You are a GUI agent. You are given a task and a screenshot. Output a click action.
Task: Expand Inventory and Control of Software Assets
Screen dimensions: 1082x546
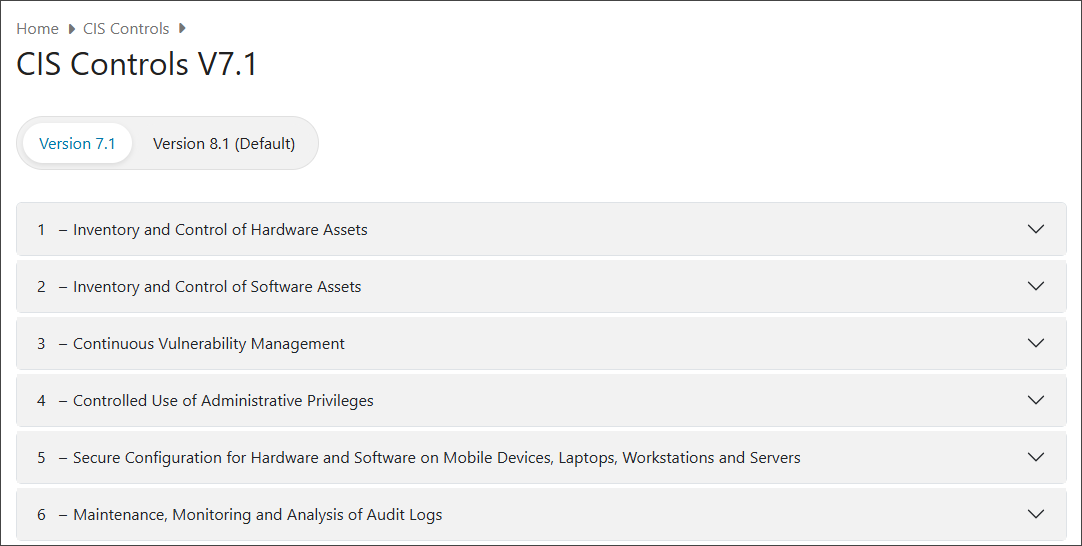[541, 286]
